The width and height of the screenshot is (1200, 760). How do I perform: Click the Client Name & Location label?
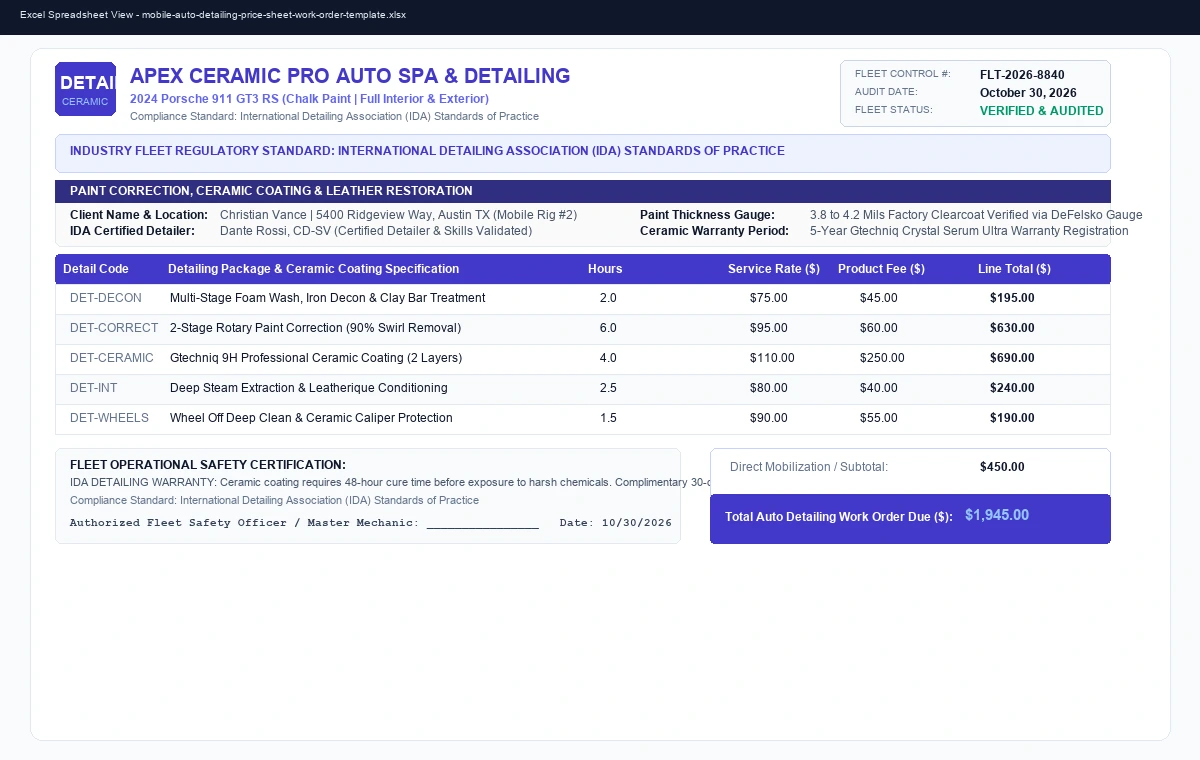point(139,215)
